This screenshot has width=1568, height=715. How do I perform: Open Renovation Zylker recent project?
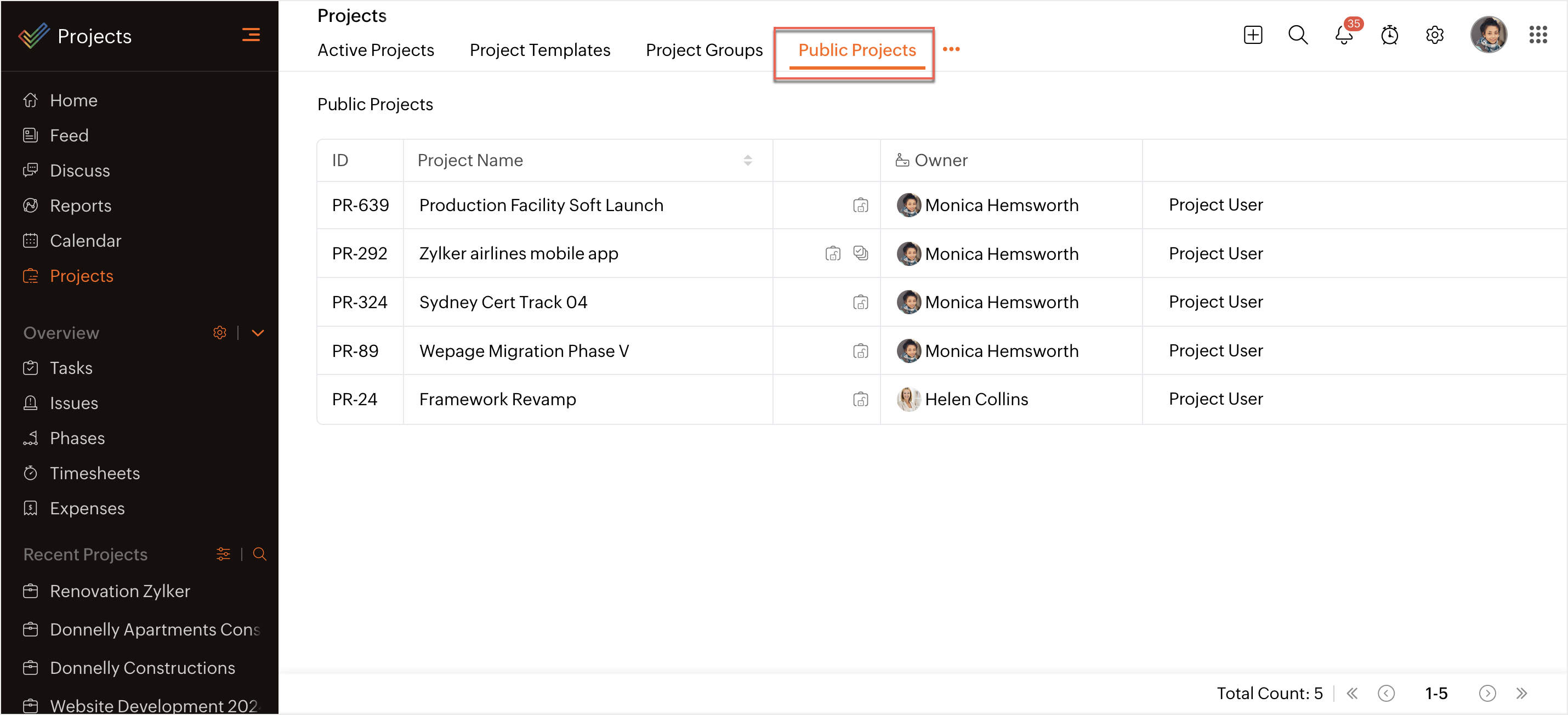click(120, 591)
